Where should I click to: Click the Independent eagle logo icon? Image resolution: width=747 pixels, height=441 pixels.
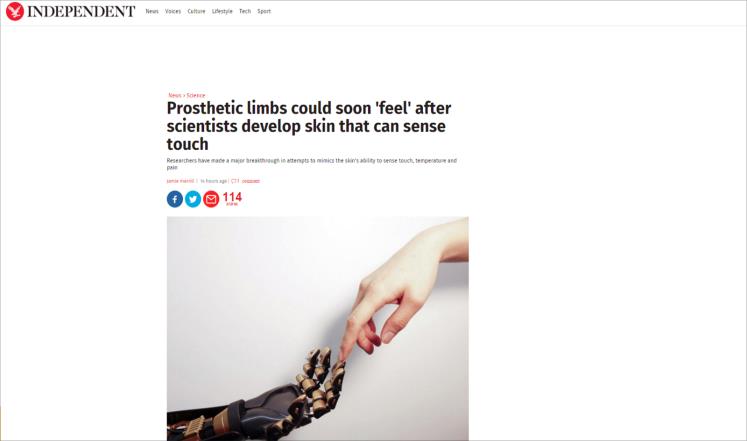pyautogui.click(x=15, y=11)
